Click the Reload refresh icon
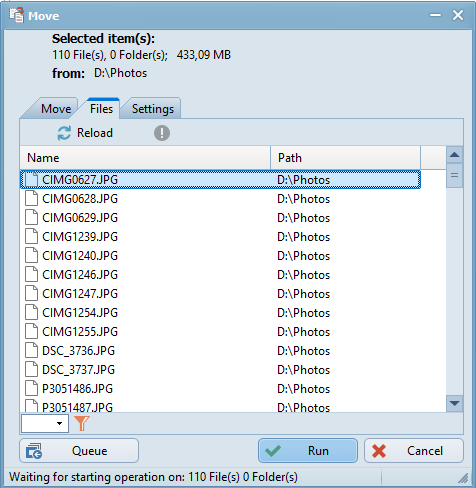Screen dimensions: 476x488 click(x=64, y=133)
